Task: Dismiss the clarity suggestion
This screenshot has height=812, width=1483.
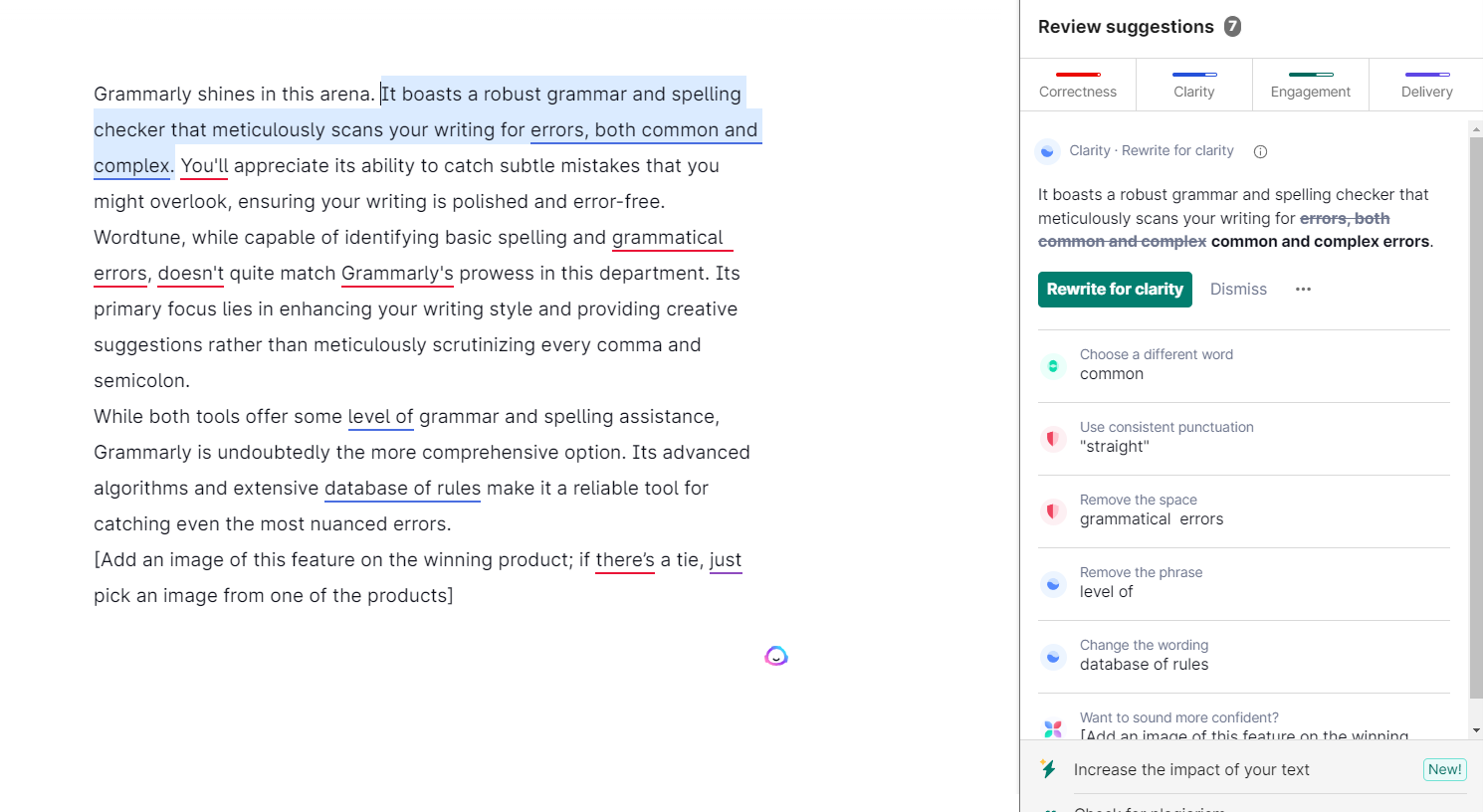Action: click(1238, 290)
